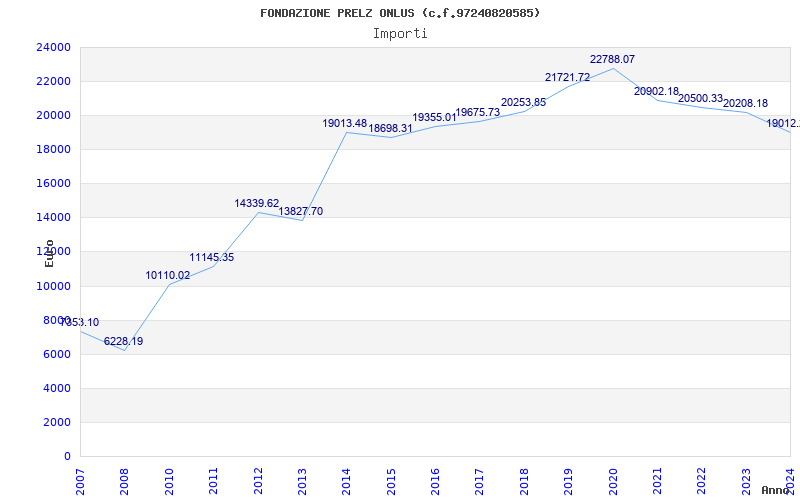Click y-axis value 6000
The height and width of the screenshot is (500, 800).
pos(56,355)
